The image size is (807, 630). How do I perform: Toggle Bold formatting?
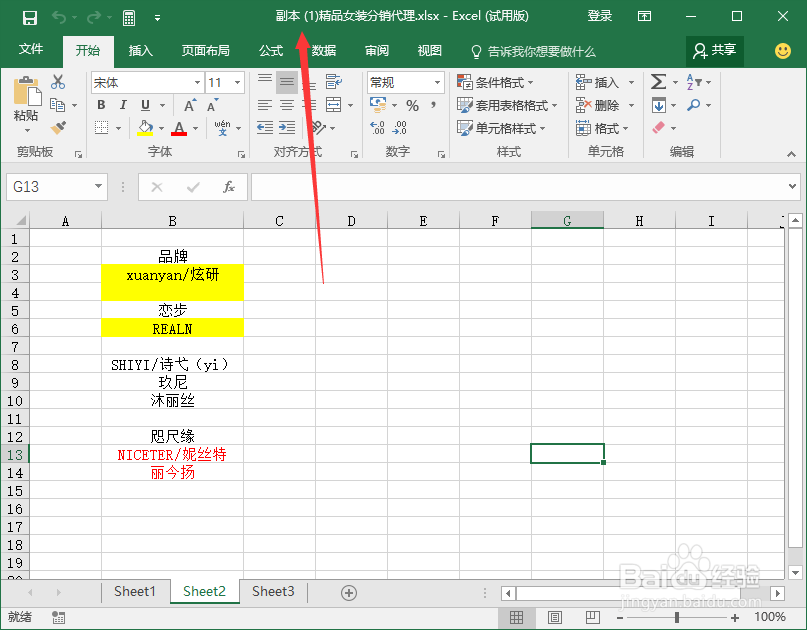[101, 105]
